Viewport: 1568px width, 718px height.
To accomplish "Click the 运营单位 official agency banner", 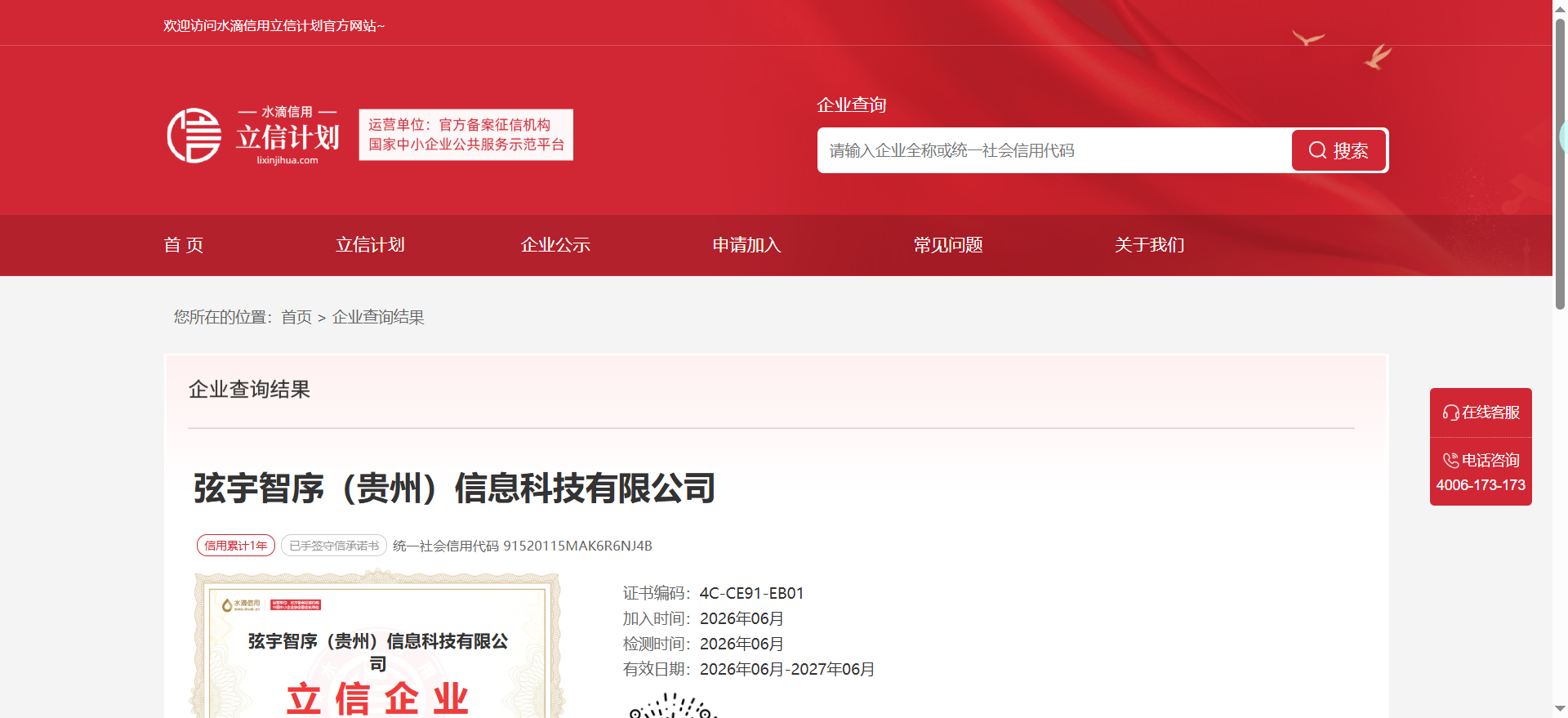I will pos(466,135).
